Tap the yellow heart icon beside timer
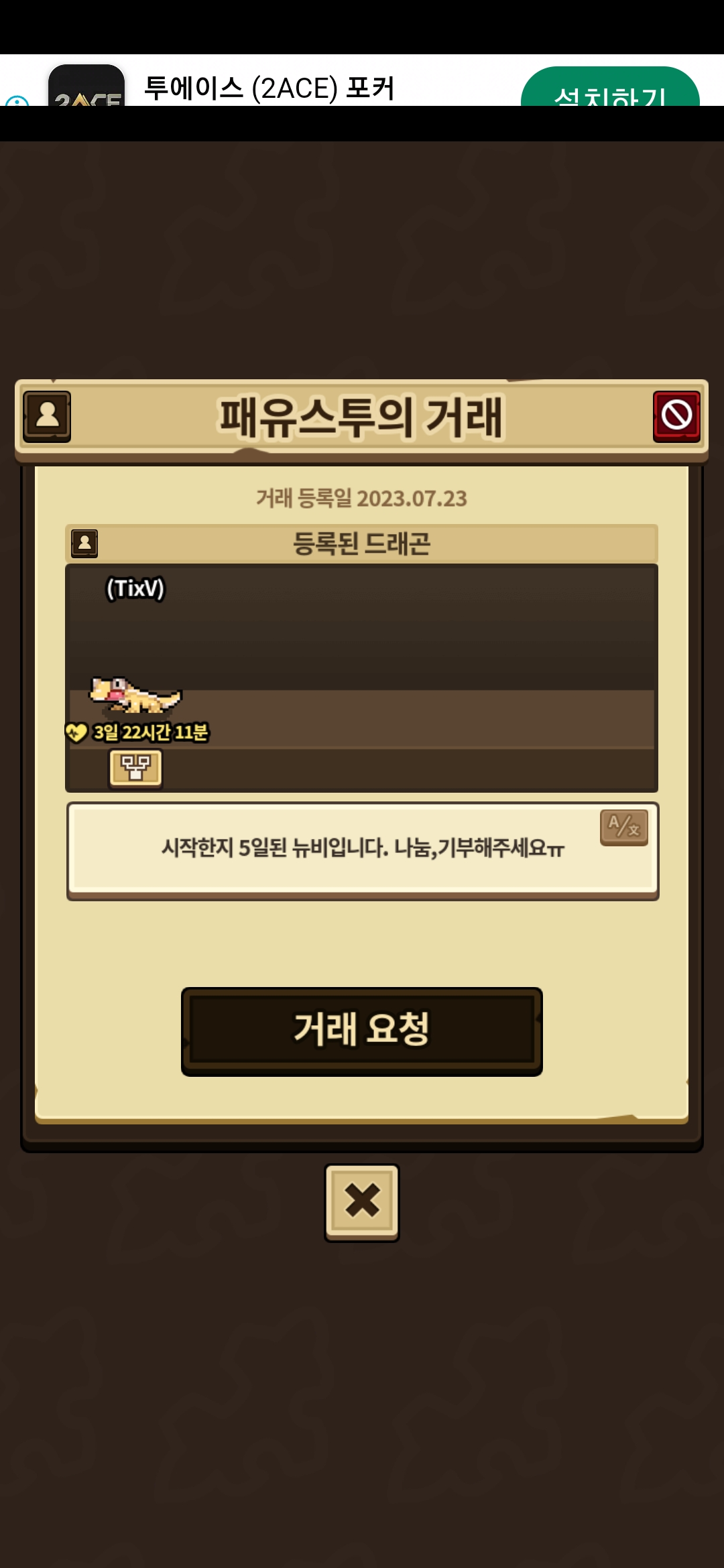Viewport: 724px width, 1568px height. click(76, 732)
